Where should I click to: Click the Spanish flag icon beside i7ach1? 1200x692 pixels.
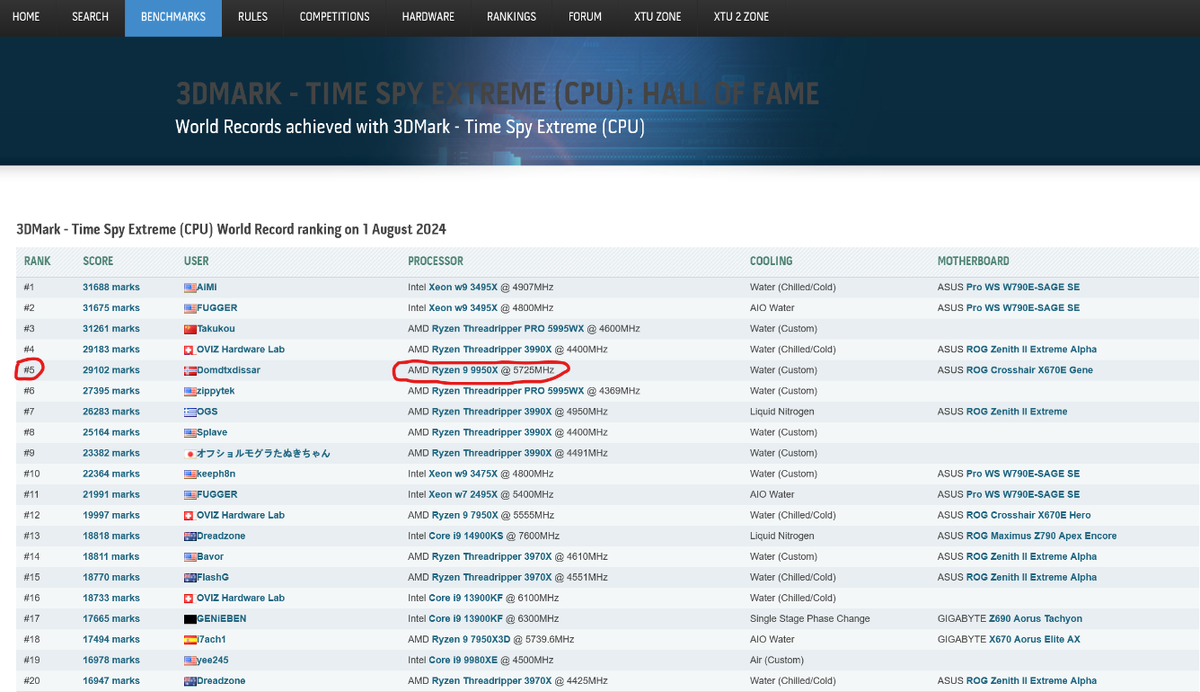pos(190,639)
